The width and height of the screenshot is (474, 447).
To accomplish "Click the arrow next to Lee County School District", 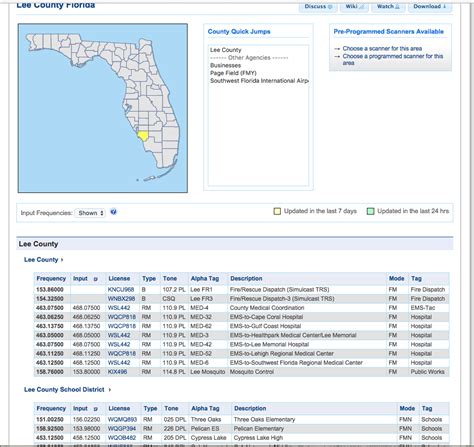I will [110, 390].
